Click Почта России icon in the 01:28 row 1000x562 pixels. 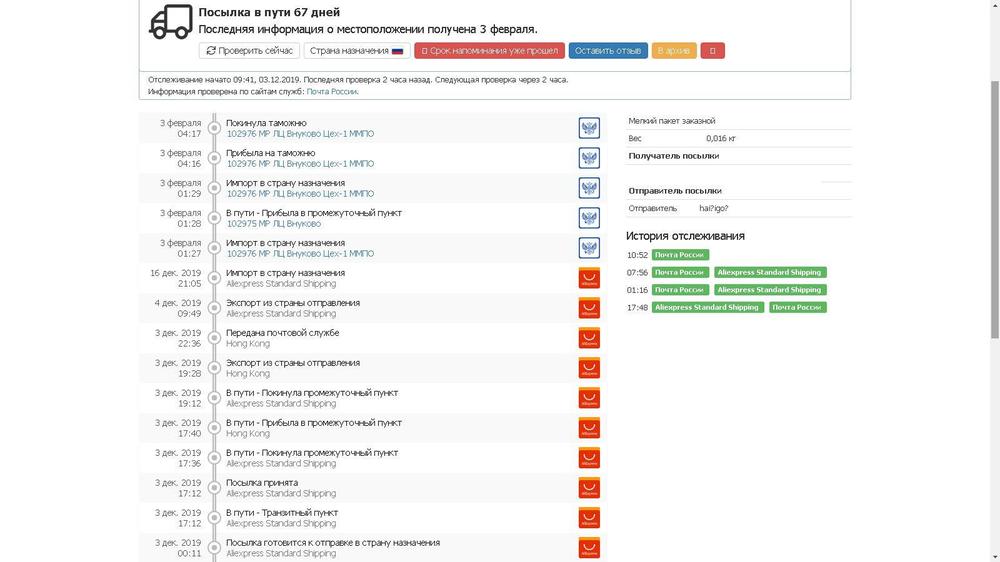click(x=589, y=218)
